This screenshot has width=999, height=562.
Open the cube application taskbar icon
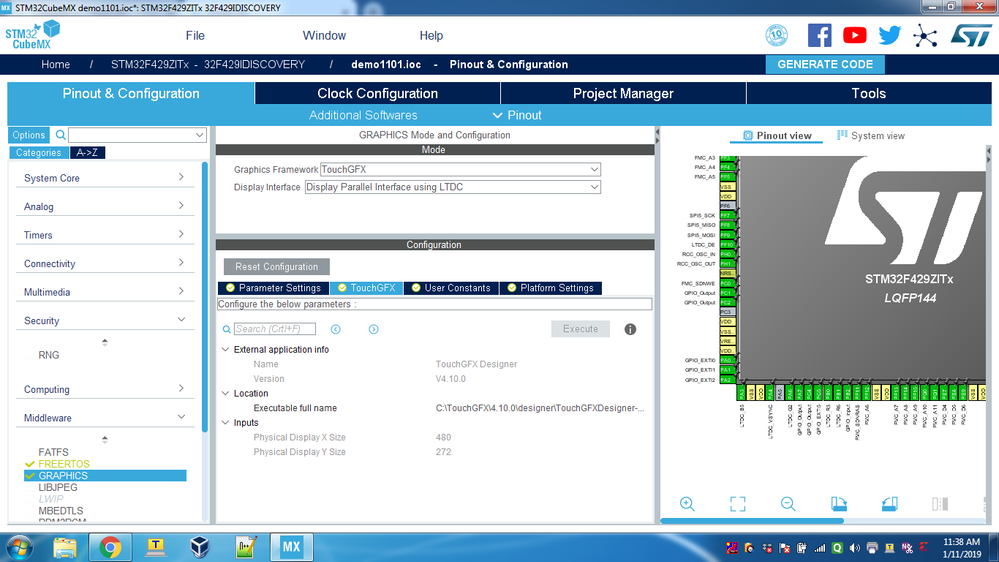click(x=200, y=547)
